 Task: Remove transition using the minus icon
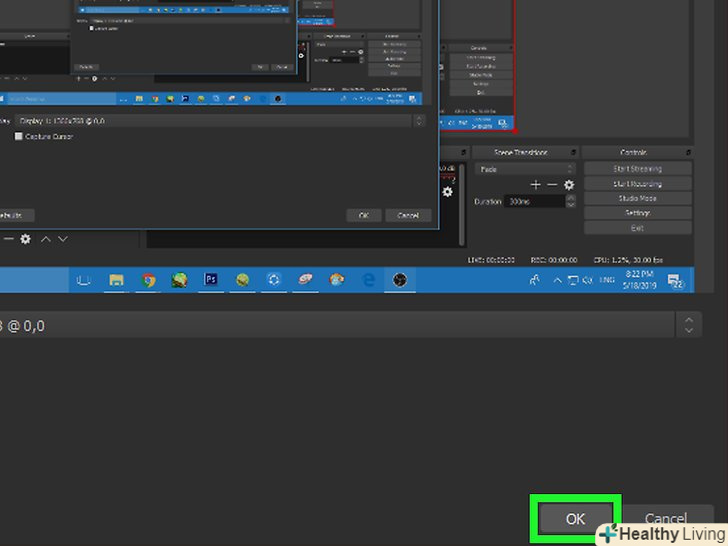(552, 185)
